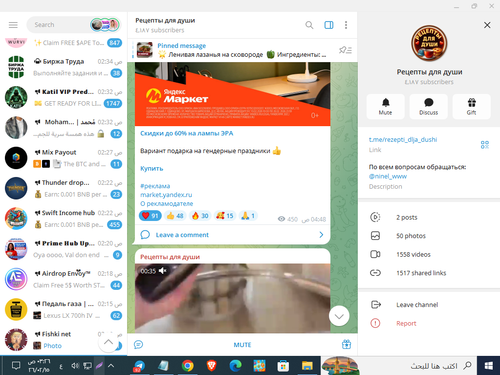Open the pinned messages list icon
Viewport: 500px width, 375px height.
pyautogui.click(x=345, y=50)
